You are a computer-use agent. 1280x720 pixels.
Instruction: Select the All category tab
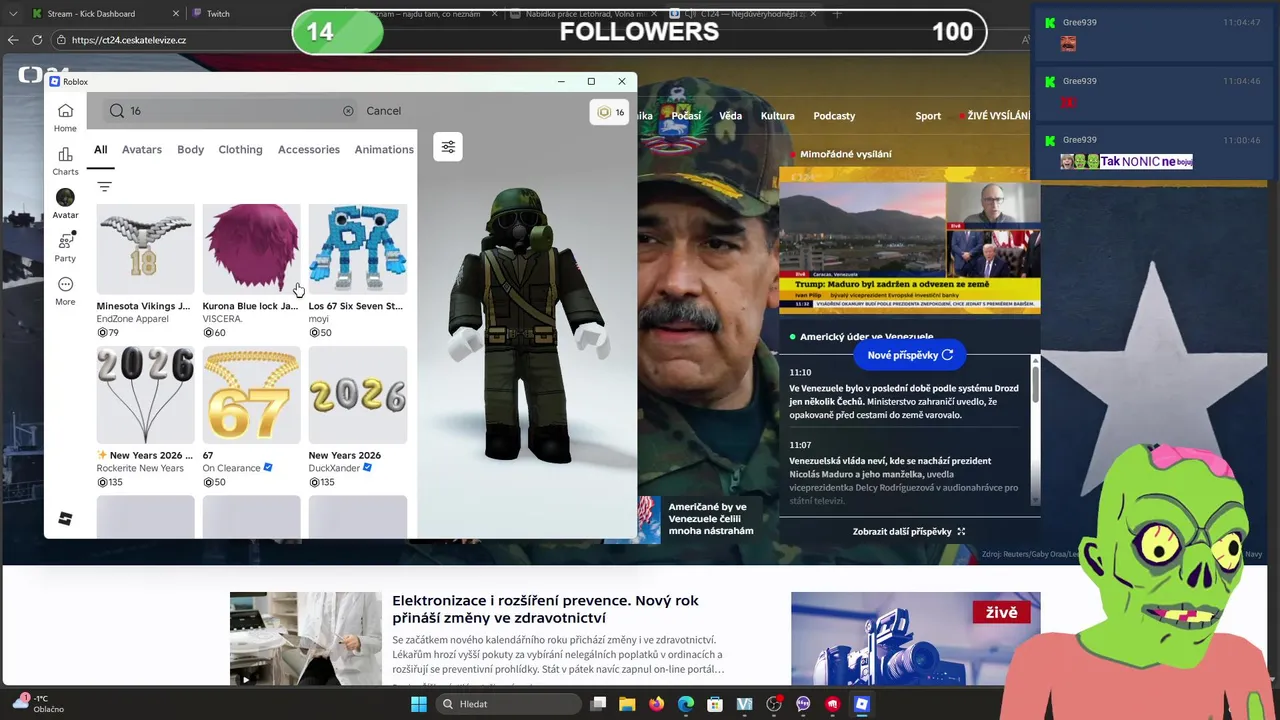[101, 149]
